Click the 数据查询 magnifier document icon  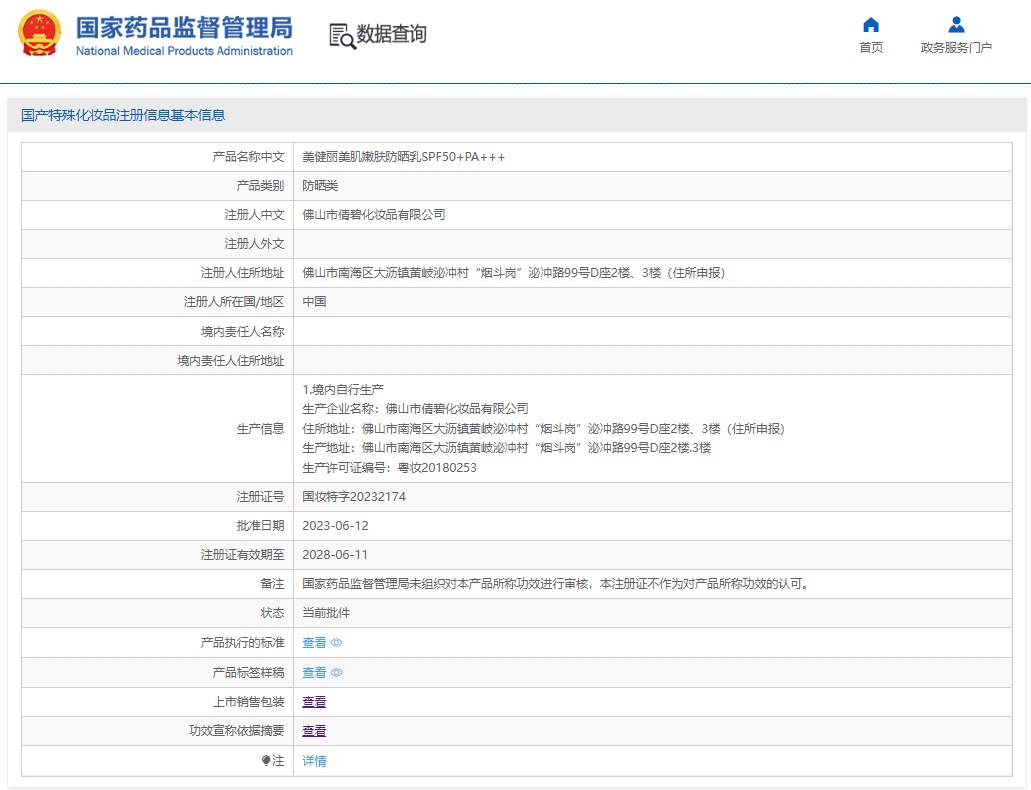(x=342, y=35)
